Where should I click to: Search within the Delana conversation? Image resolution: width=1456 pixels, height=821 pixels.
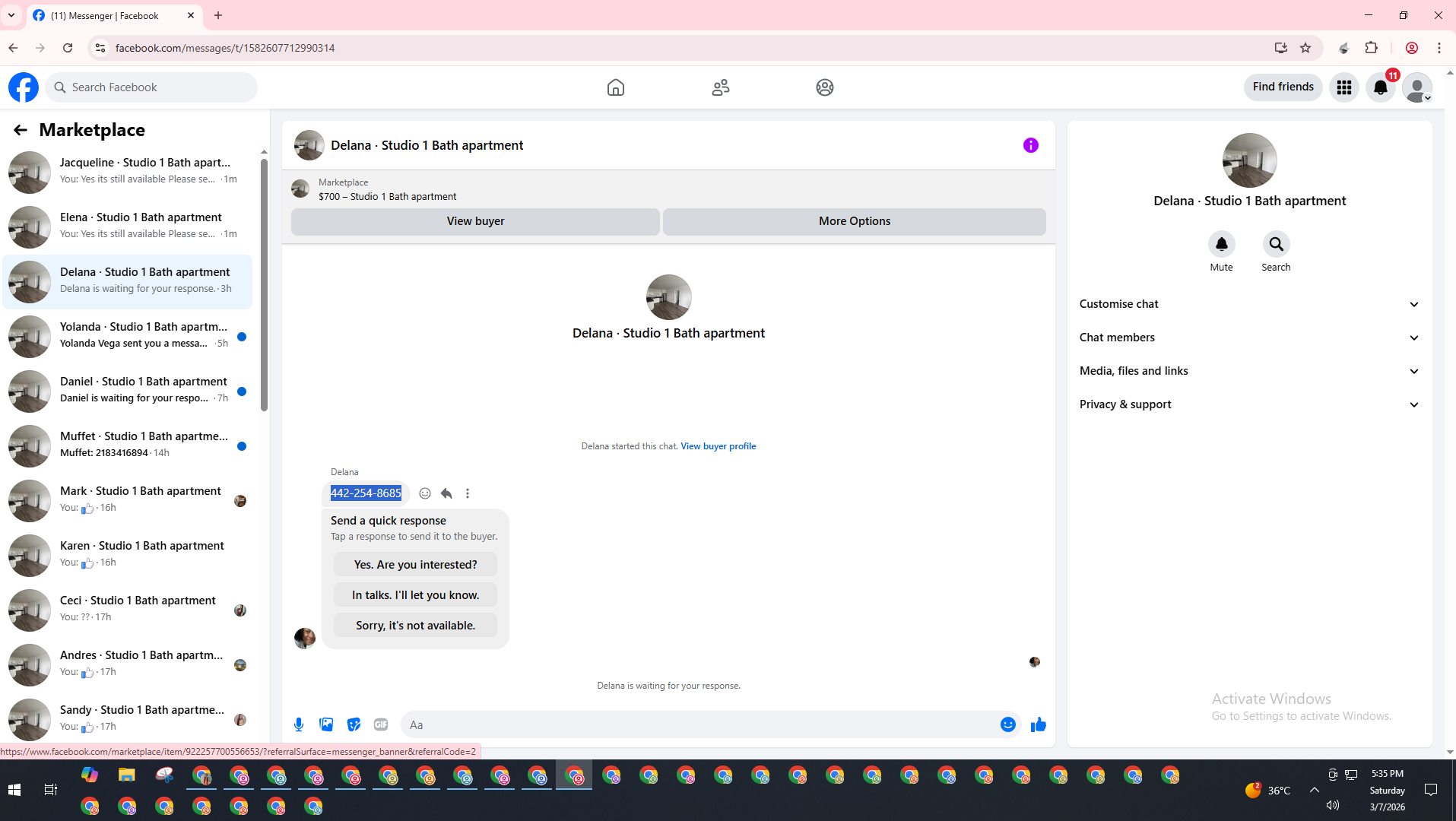coord(1277,244)
